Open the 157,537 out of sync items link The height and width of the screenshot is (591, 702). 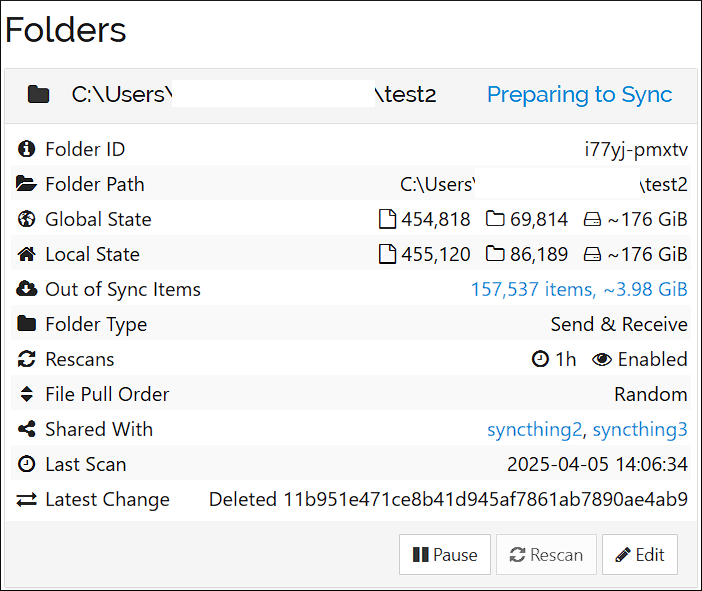pos(579,290)
